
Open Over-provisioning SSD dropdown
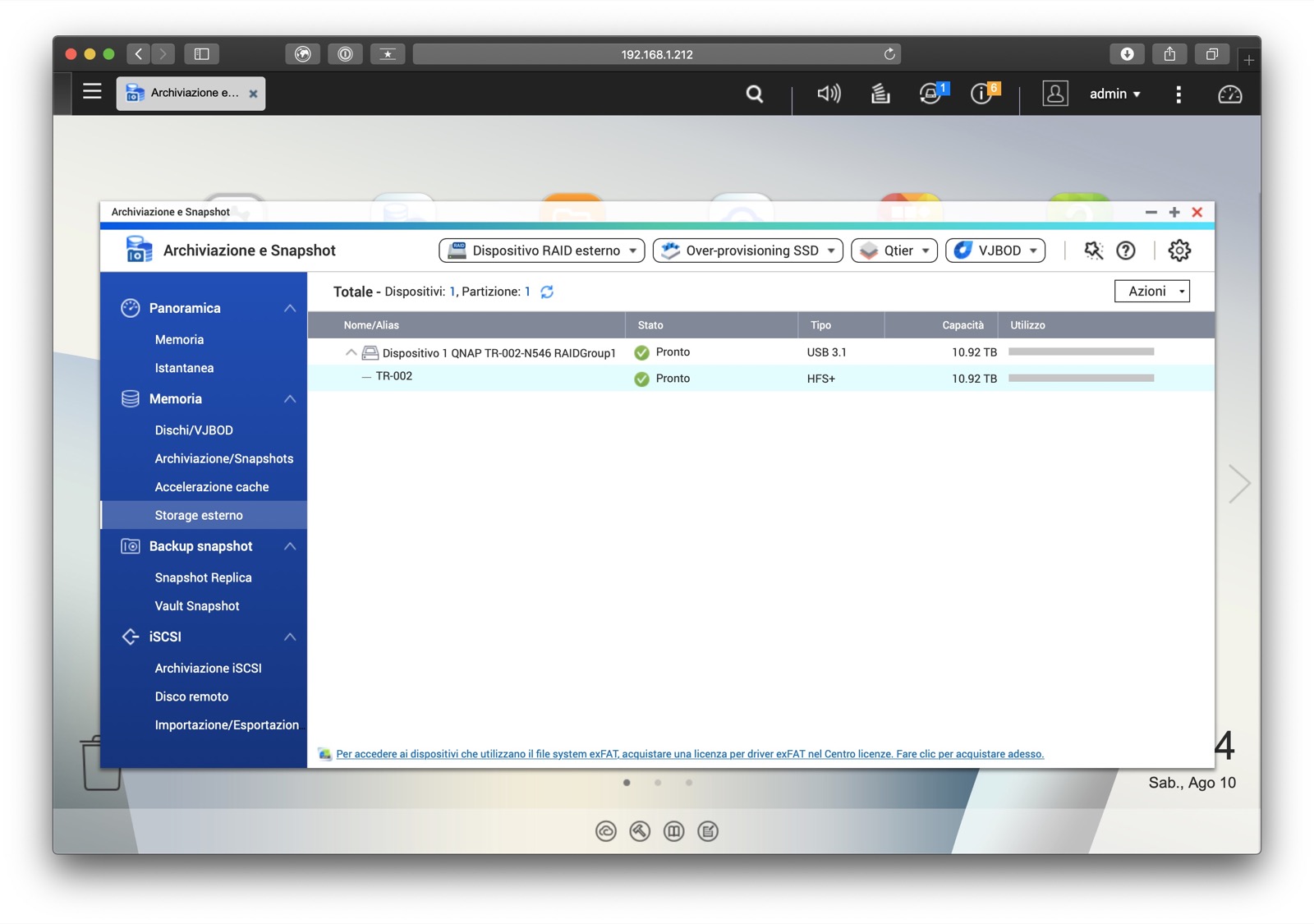(748, 251)
